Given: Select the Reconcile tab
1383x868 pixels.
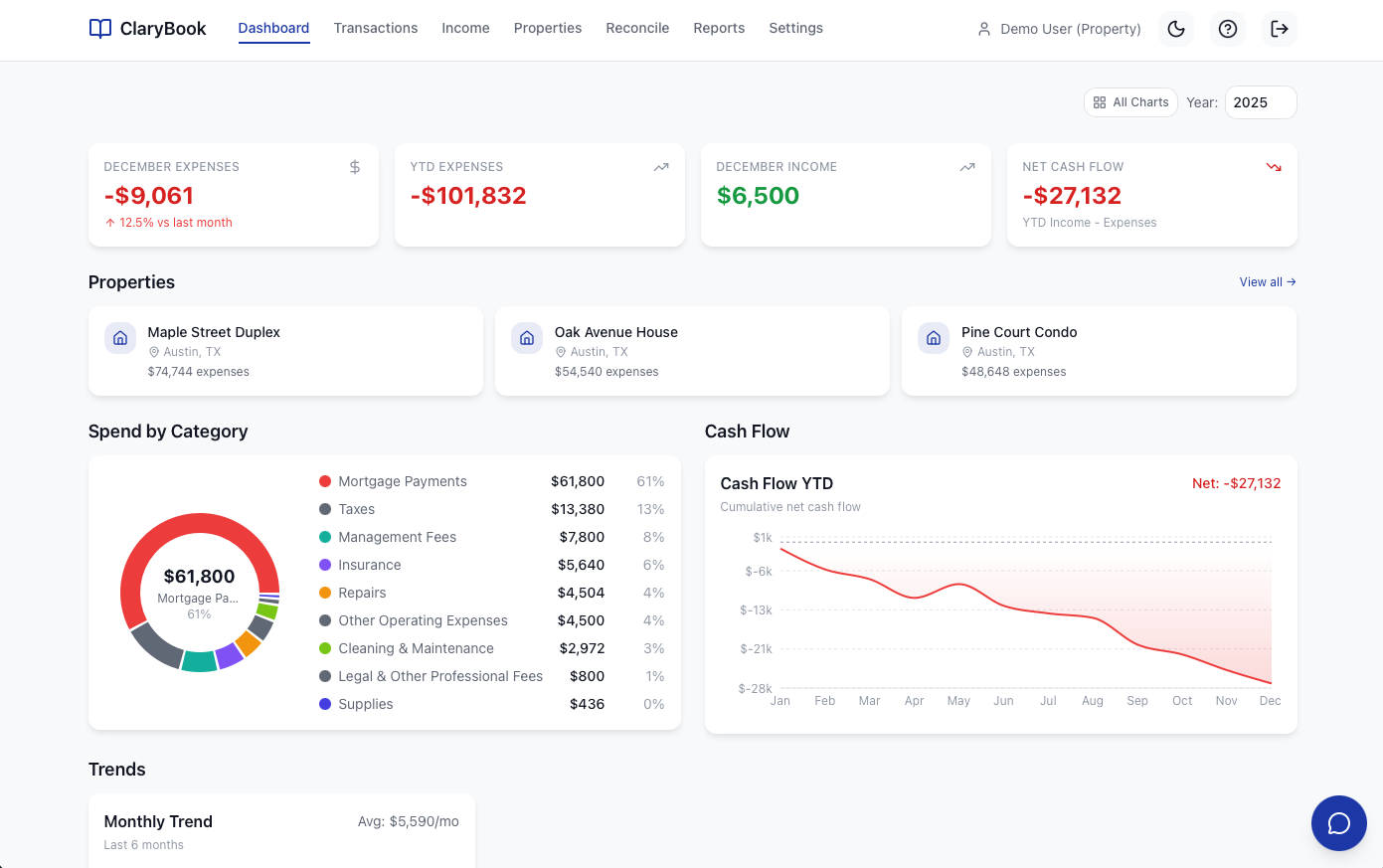Looking at the screenshot, I should pos(637,28).
